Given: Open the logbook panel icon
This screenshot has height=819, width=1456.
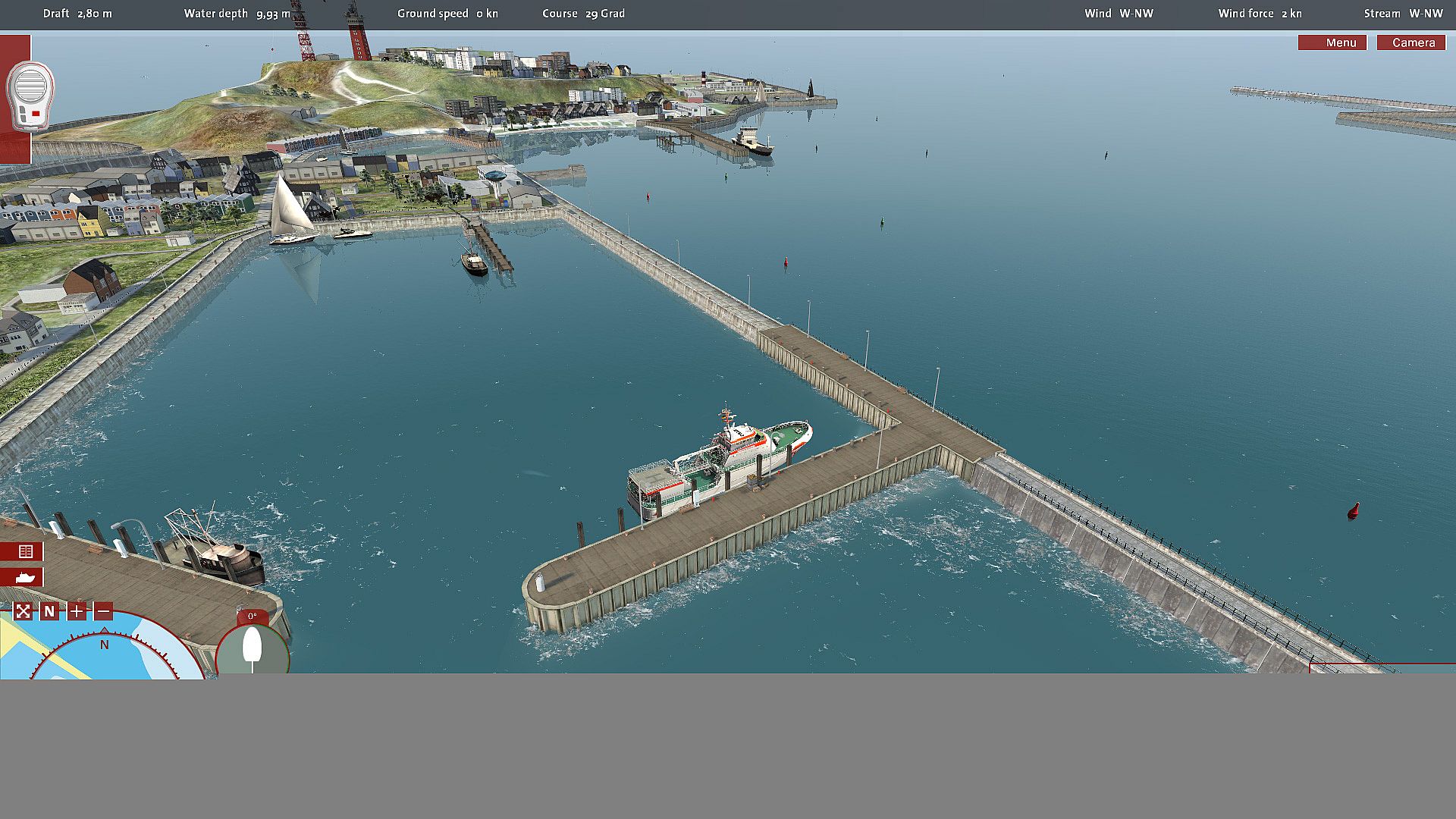Looking at the screenshot, I should (x=24, y=551).
